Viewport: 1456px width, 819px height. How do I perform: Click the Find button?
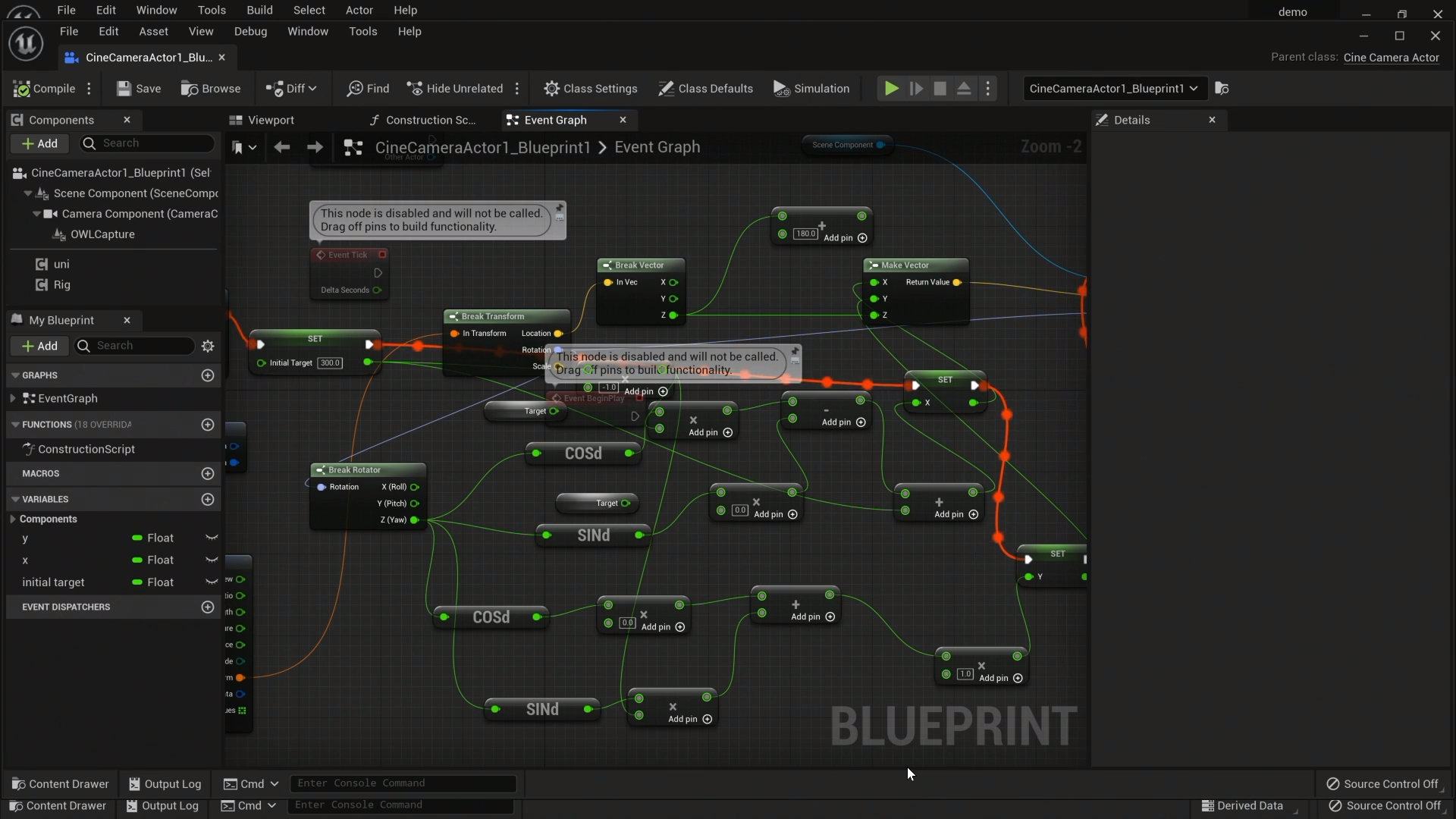pos(369,89)
